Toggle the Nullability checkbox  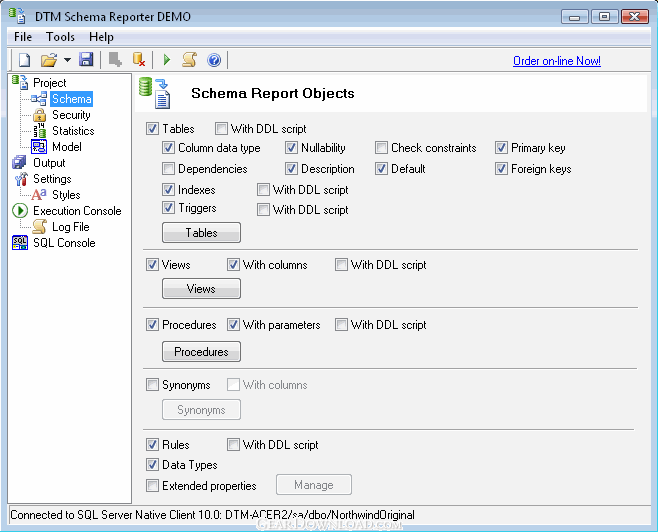click(291, 148)
